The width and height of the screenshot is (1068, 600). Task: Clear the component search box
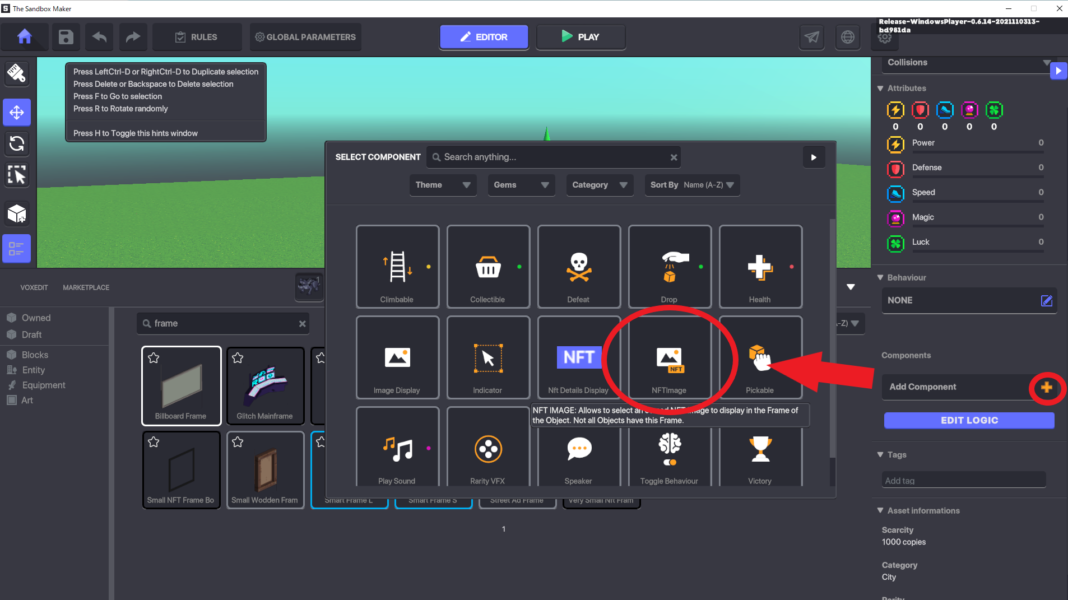(674, 157)
